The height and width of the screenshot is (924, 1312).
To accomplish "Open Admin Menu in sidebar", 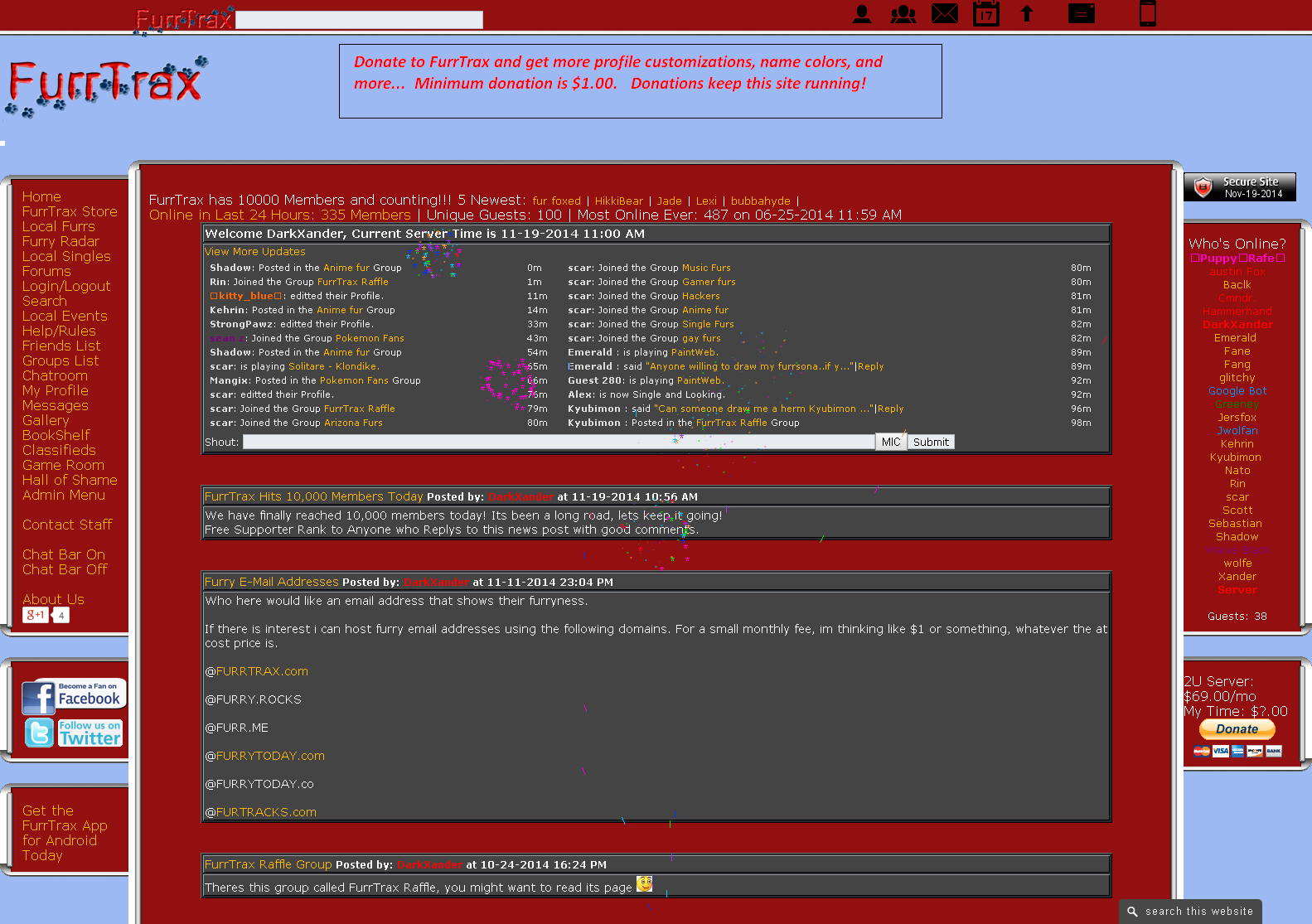I will 64,495.
